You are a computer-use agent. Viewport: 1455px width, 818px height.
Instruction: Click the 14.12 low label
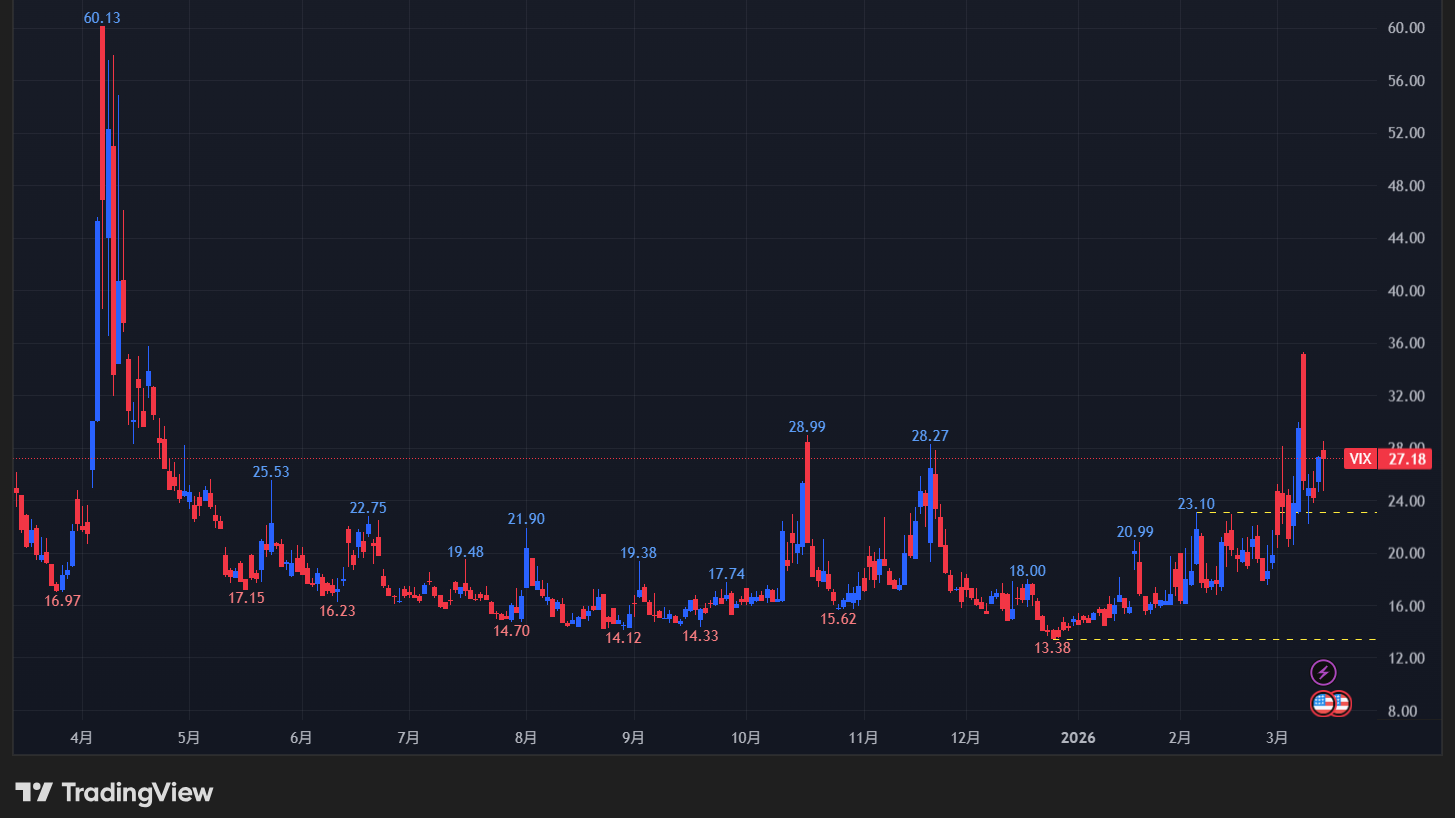coord(623,637)
